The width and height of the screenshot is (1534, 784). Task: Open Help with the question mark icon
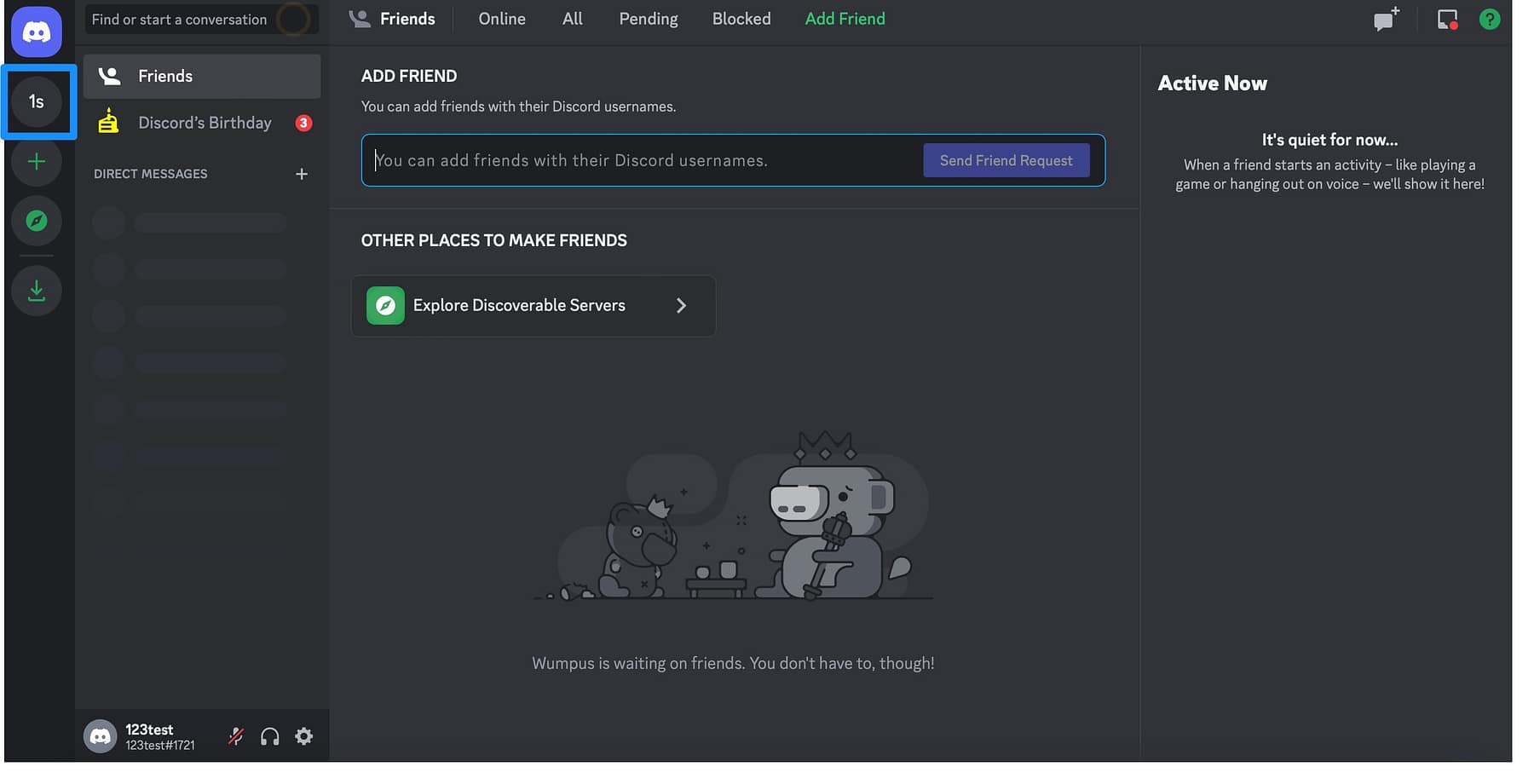[1490, 19]
